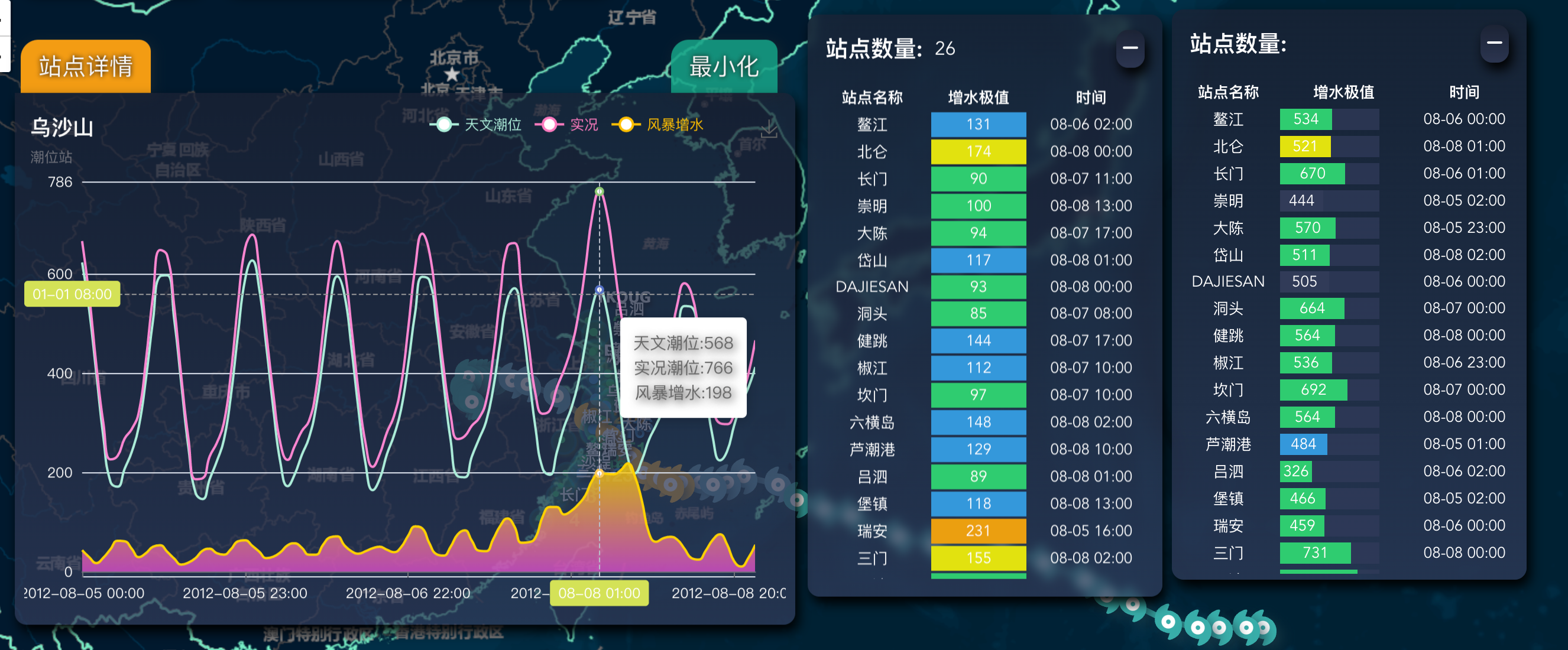Click Beijing star marker on map
This screenshot has height=650, width=1568.
pyautogui.click(x=452, y=74)
